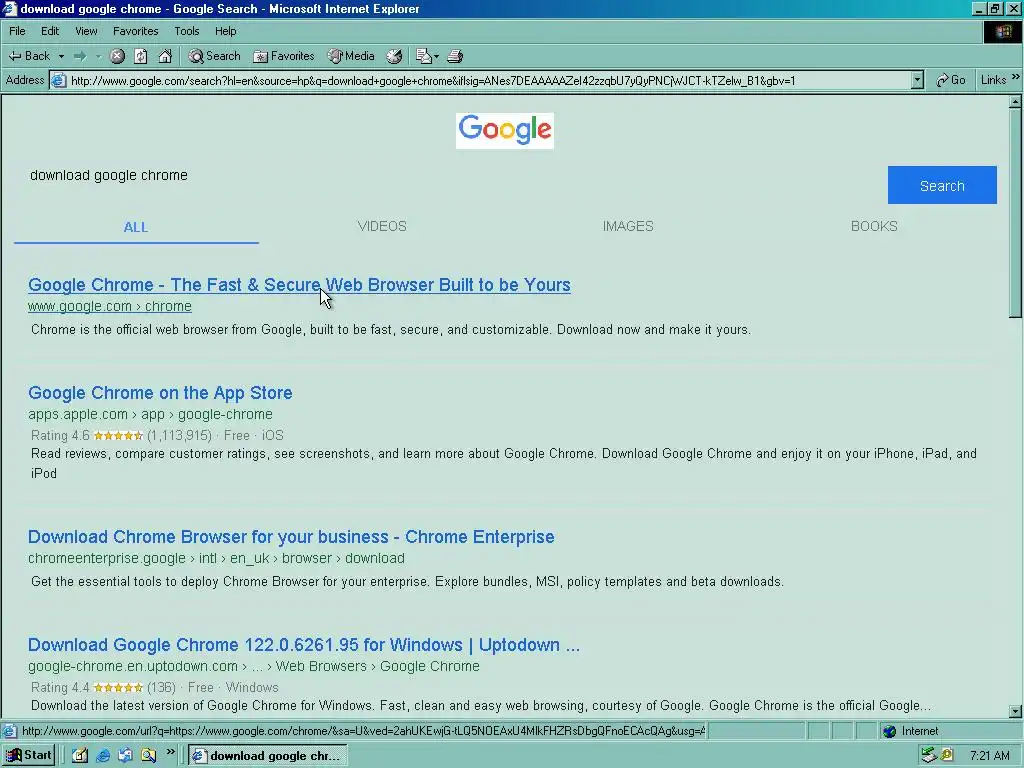Open the Back history dropdown arrow

[x=61, y=56]
